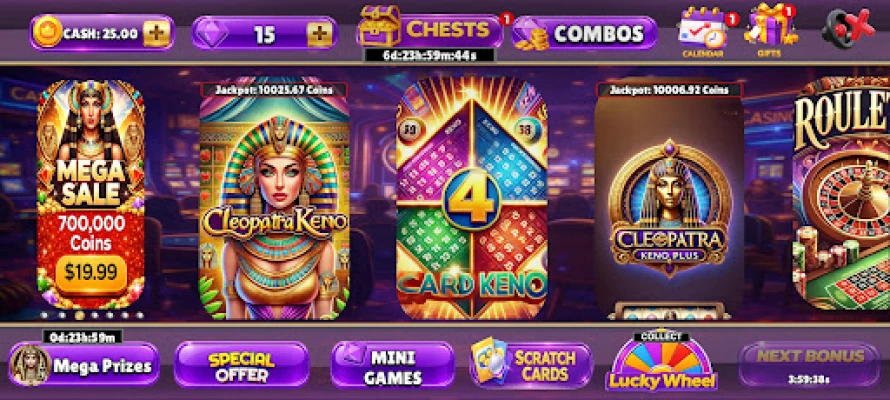Viewport: 890px width, 400px height.
Task: Open the Gifts box icon
Action: click(769, 30)
